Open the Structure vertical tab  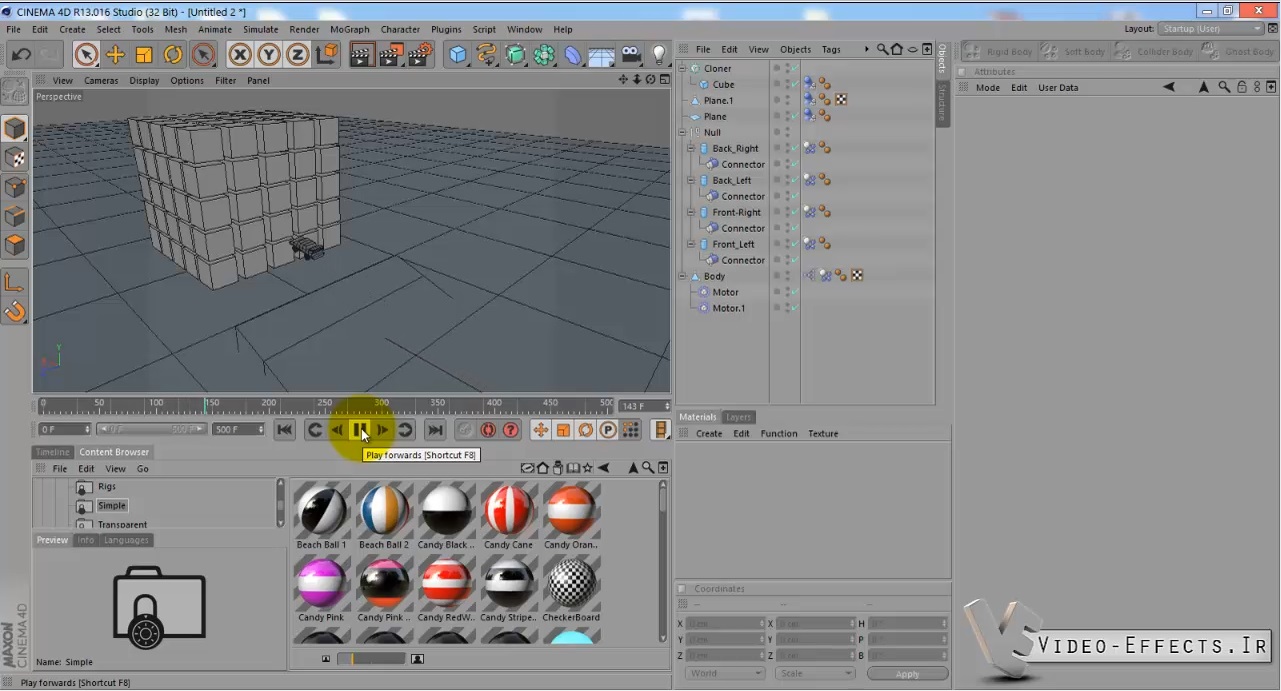click(941, 103)
